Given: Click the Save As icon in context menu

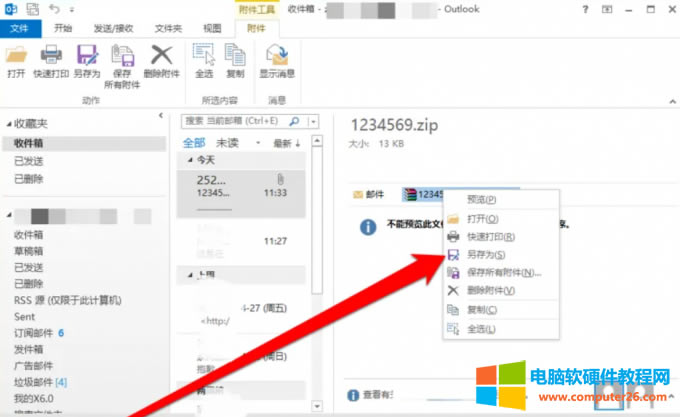Looking at the screenshot, I should (453, 255).
